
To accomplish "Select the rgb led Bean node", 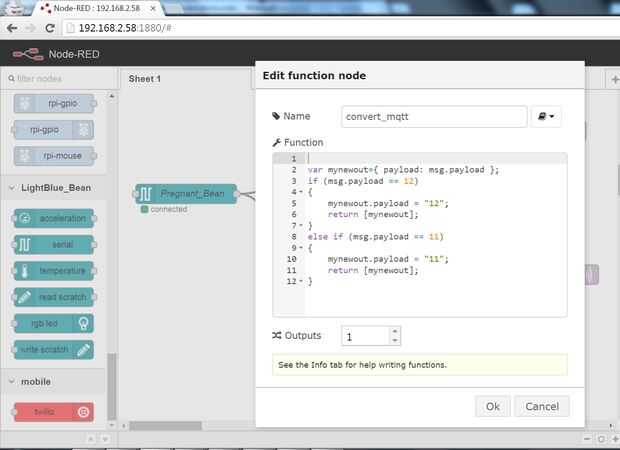I will [53, 323].
